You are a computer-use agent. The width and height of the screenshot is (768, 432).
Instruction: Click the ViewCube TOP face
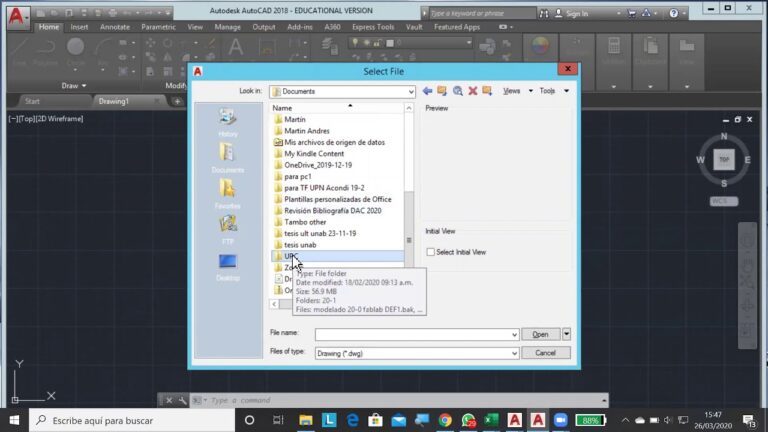(724, 160)
